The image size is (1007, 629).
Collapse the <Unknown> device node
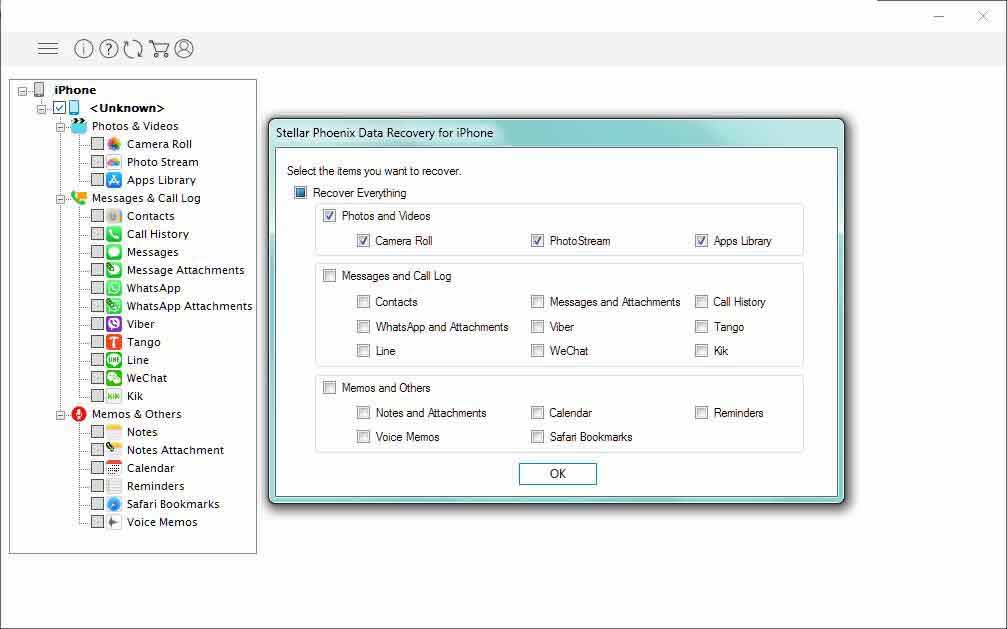pos(41,109)
